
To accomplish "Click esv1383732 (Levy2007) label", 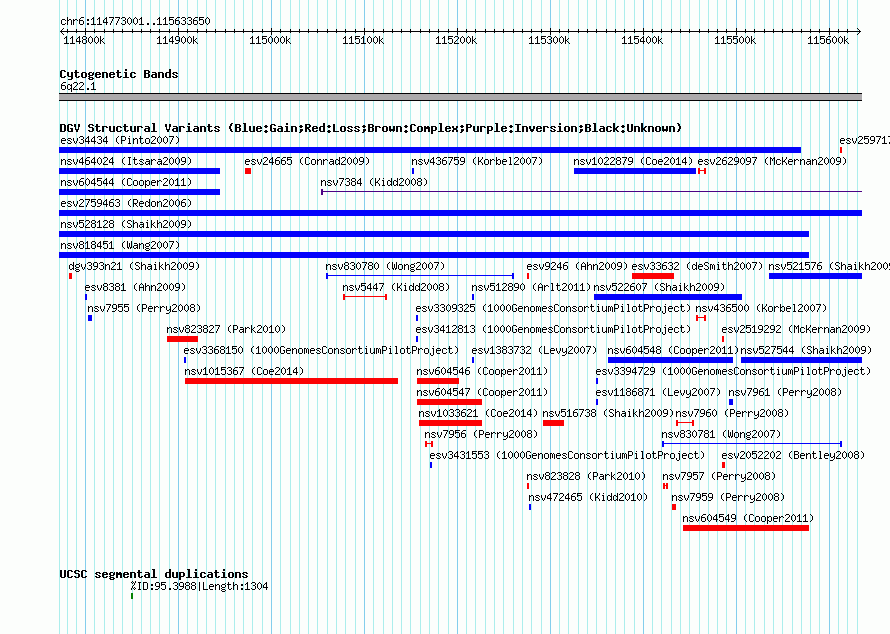I will [x=534, y=350].
